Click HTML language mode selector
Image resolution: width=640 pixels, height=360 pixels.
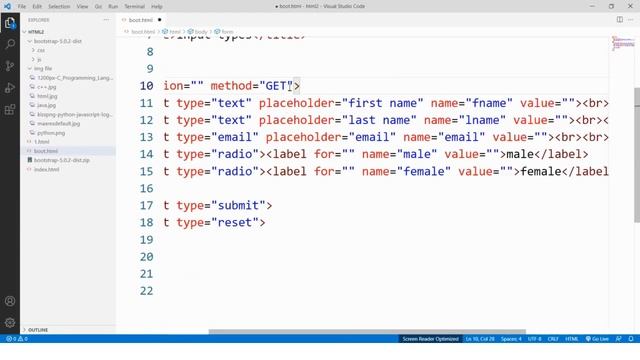tap(571, 339)
